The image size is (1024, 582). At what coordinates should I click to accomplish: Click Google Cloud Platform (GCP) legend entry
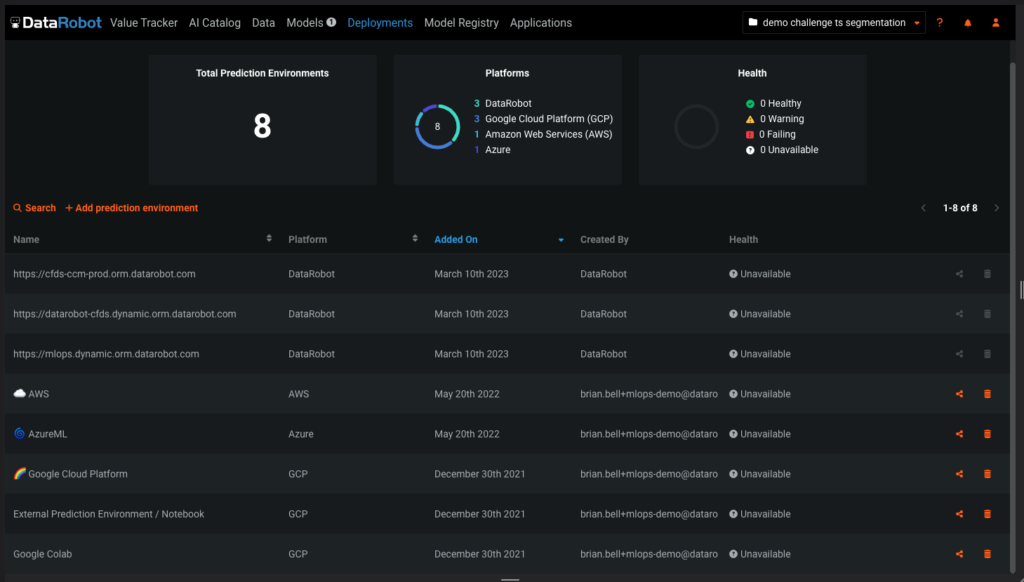[x=543, y=119]
